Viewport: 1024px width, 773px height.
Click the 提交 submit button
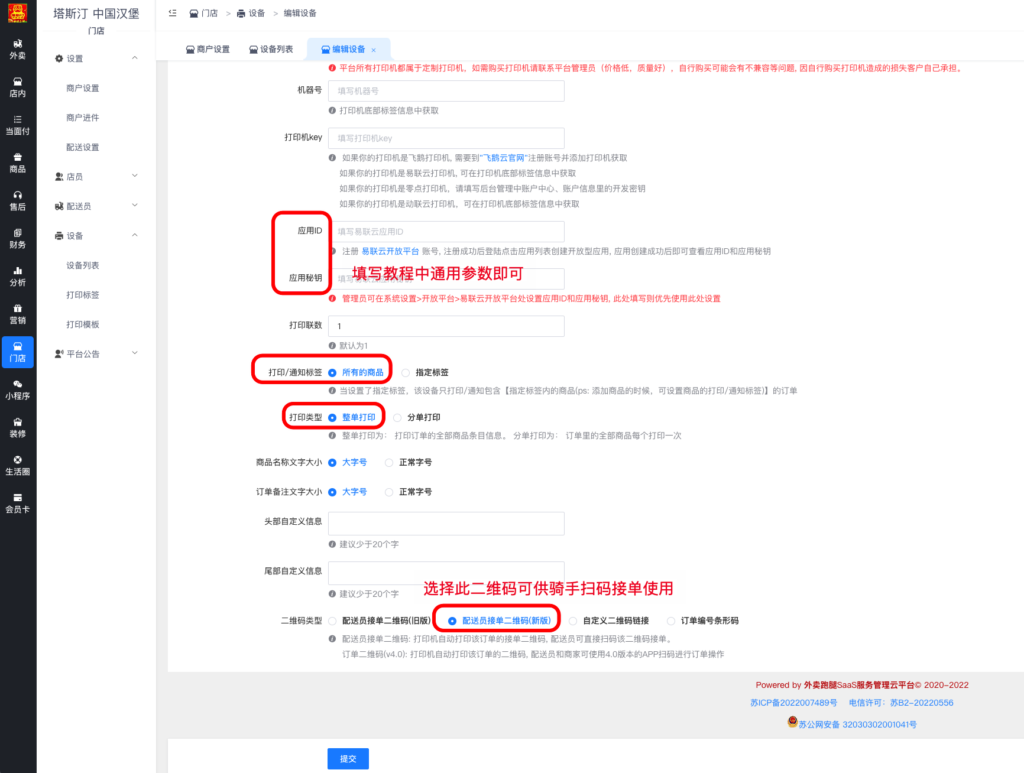pos(349,758)
